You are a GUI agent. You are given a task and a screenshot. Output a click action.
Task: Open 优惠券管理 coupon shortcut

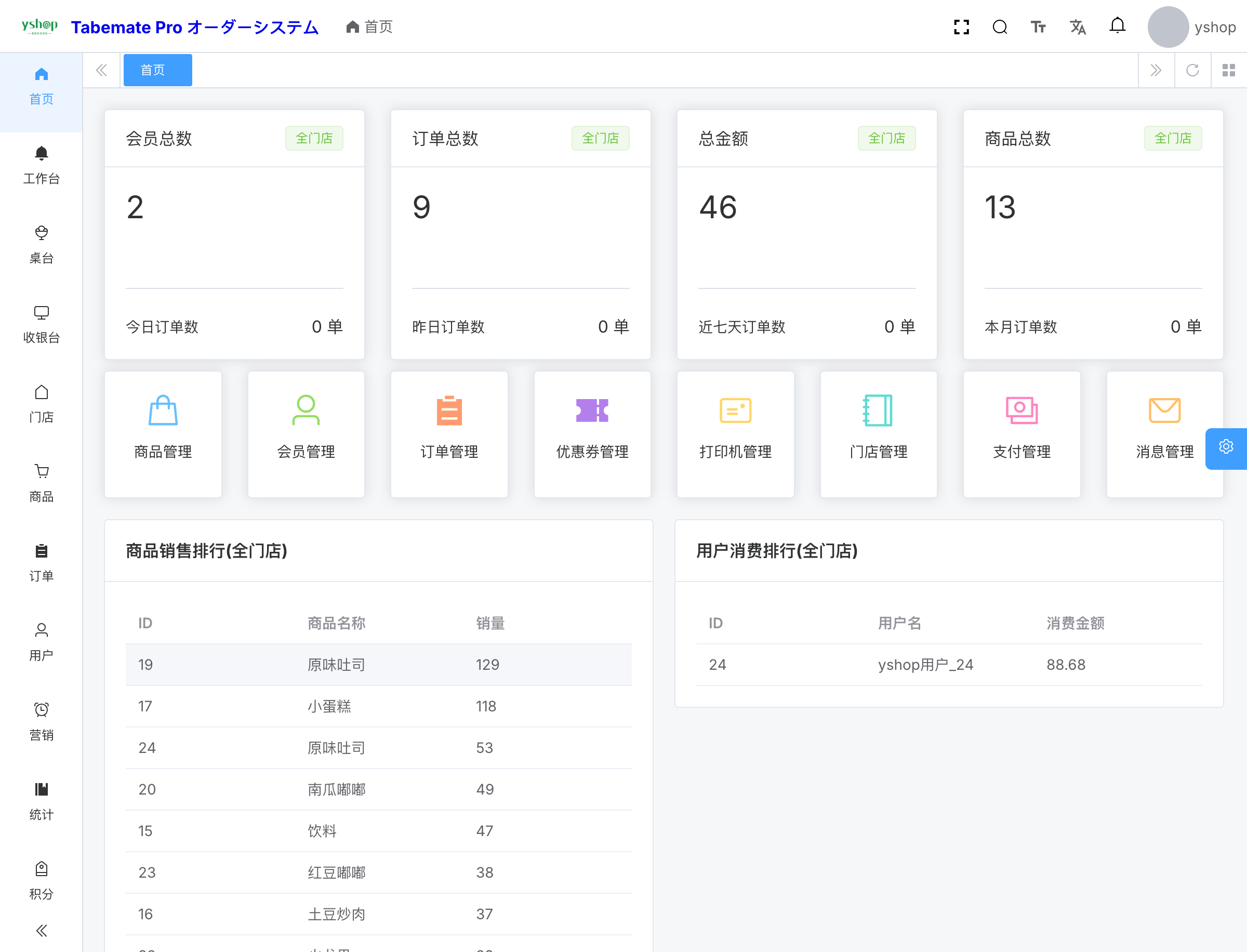coord(592,434)
